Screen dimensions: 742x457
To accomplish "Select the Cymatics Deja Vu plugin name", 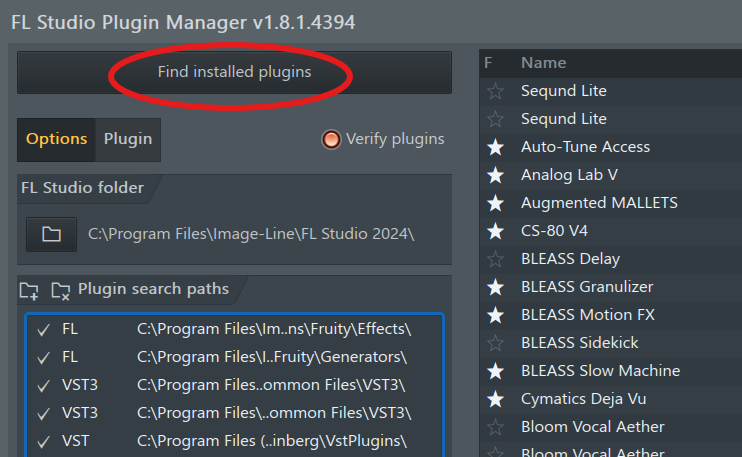I will [583, 399].
